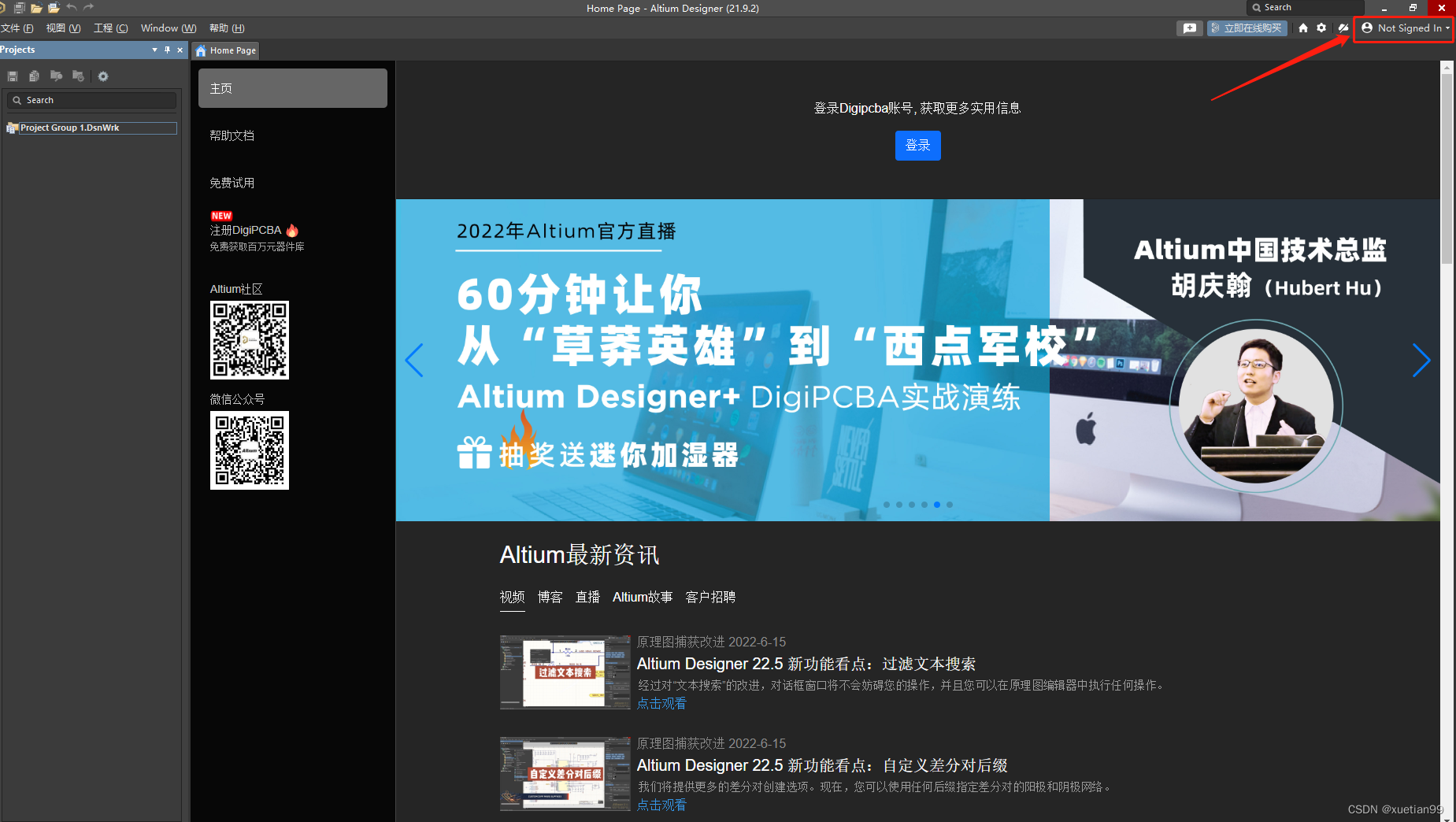Open 帮助文档 in the sidebar

(x=232, y=135)
